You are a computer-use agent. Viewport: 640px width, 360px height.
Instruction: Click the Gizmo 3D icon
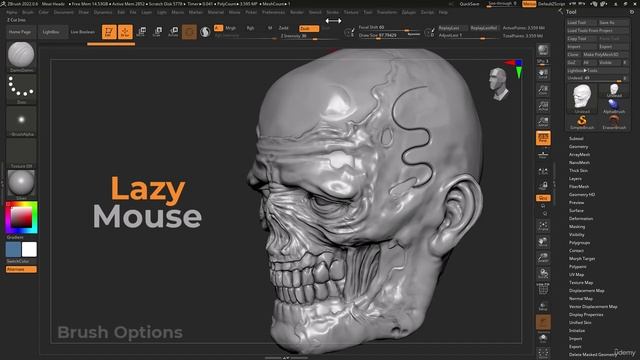point(189,32)
